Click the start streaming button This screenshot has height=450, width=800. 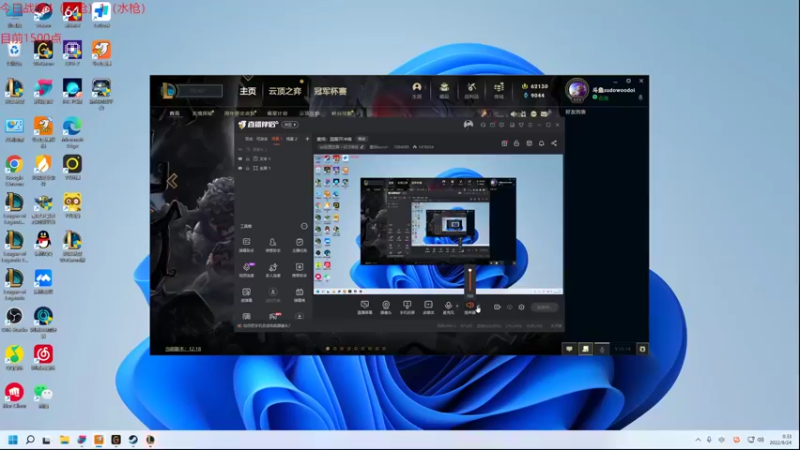[x=544, y=307]
